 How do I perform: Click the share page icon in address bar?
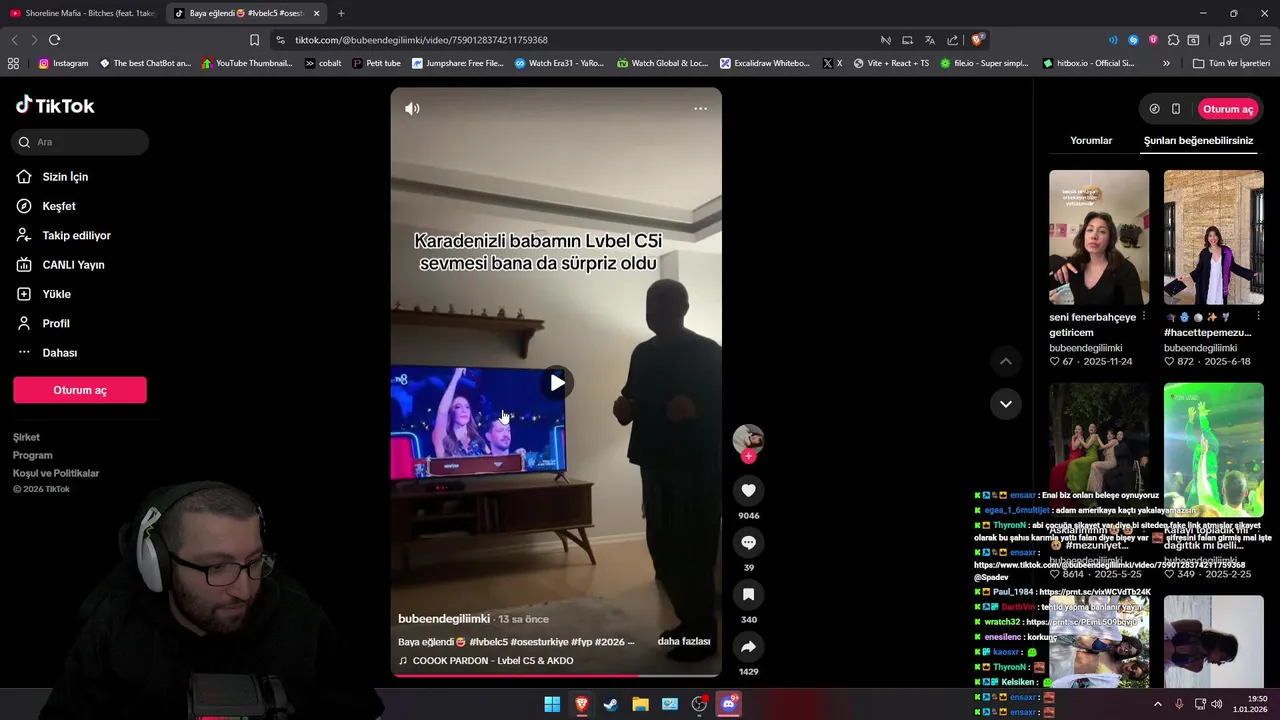coord(952,40)
